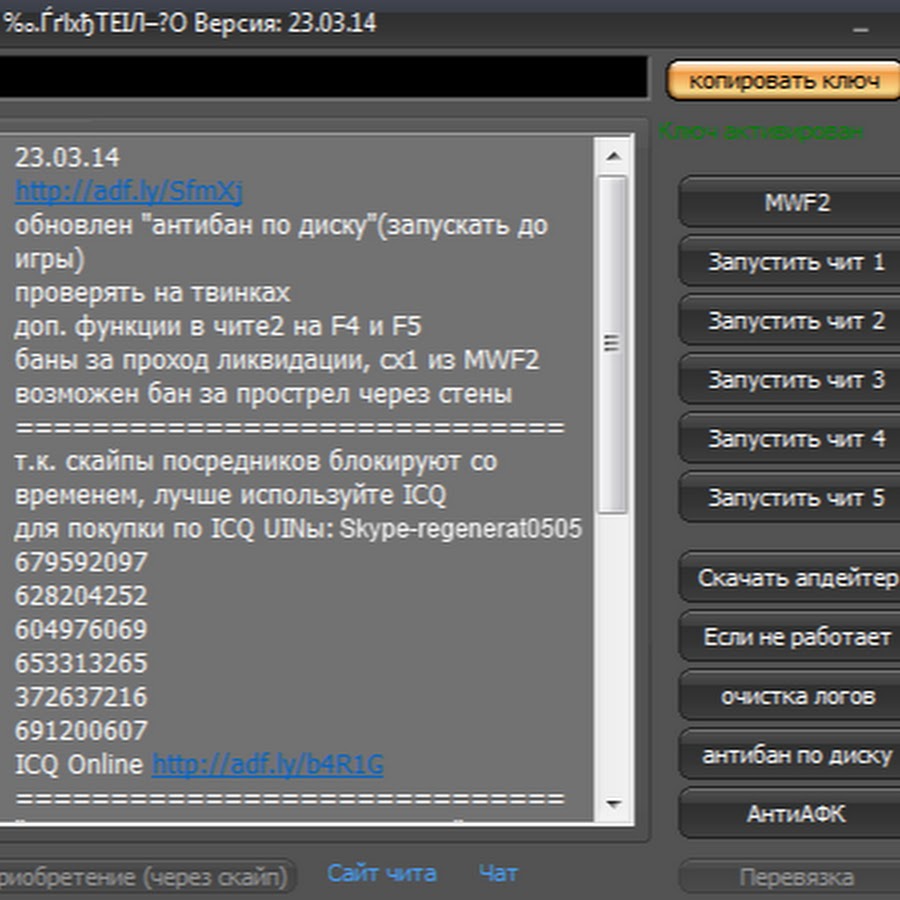Screen dimensions: 900x900
Task: Click the scrollbar up arrow
Action: [612, 155]
